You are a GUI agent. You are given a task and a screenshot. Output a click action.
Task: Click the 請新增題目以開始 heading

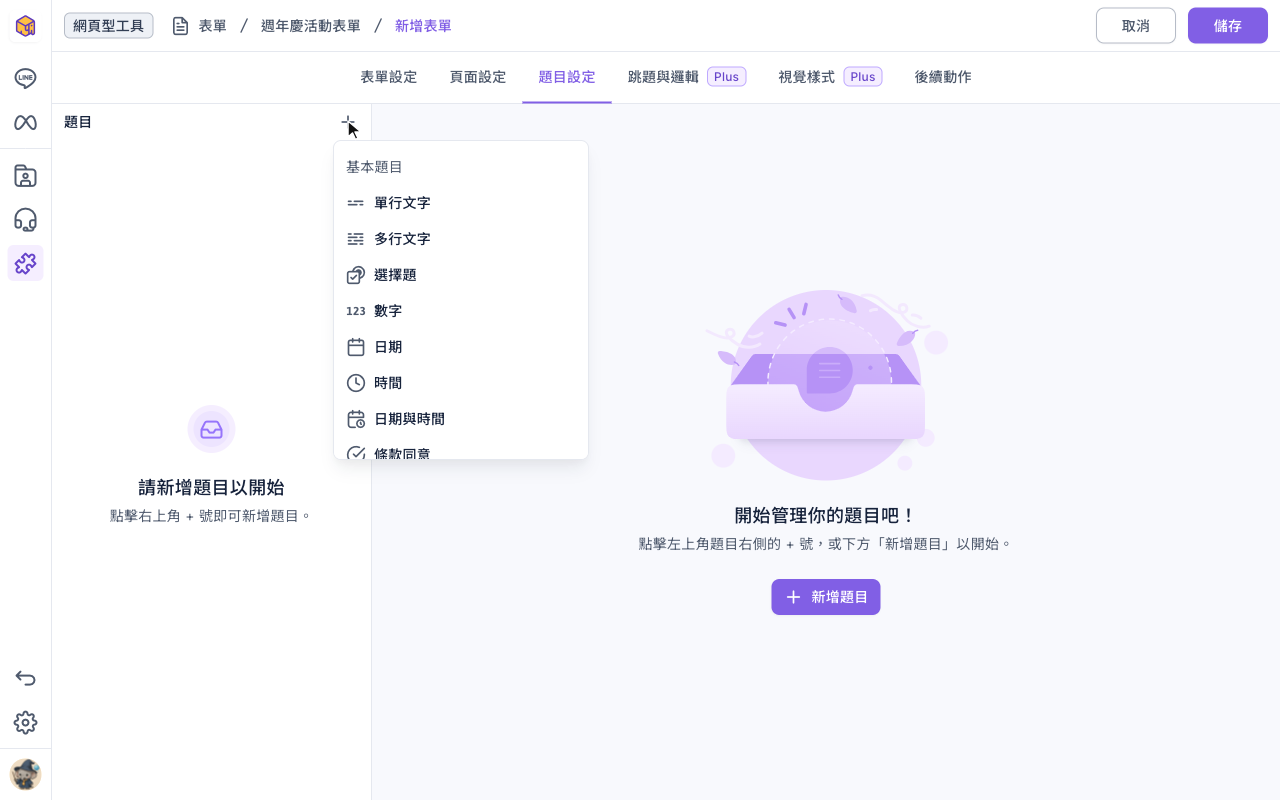click(x=211, y=488)
